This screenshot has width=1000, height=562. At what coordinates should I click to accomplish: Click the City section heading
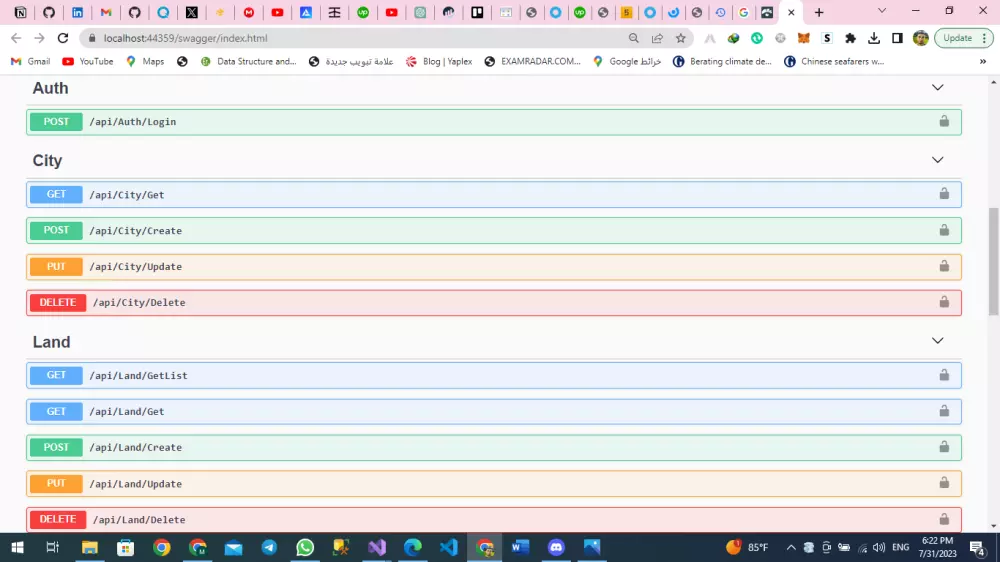pos(47,161)
